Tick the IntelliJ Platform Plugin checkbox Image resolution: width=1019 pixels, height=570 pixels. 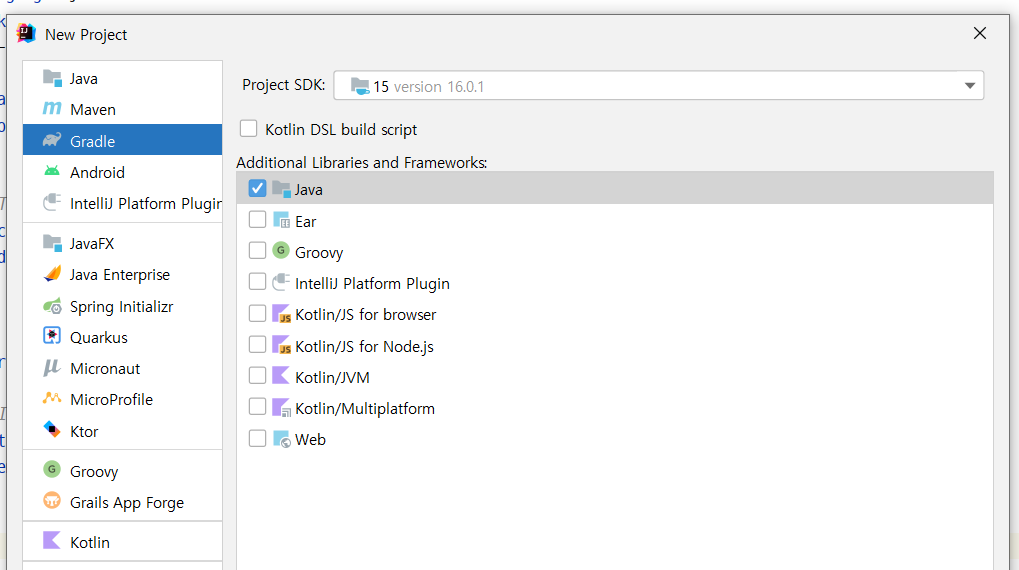[x=257, y=281]
